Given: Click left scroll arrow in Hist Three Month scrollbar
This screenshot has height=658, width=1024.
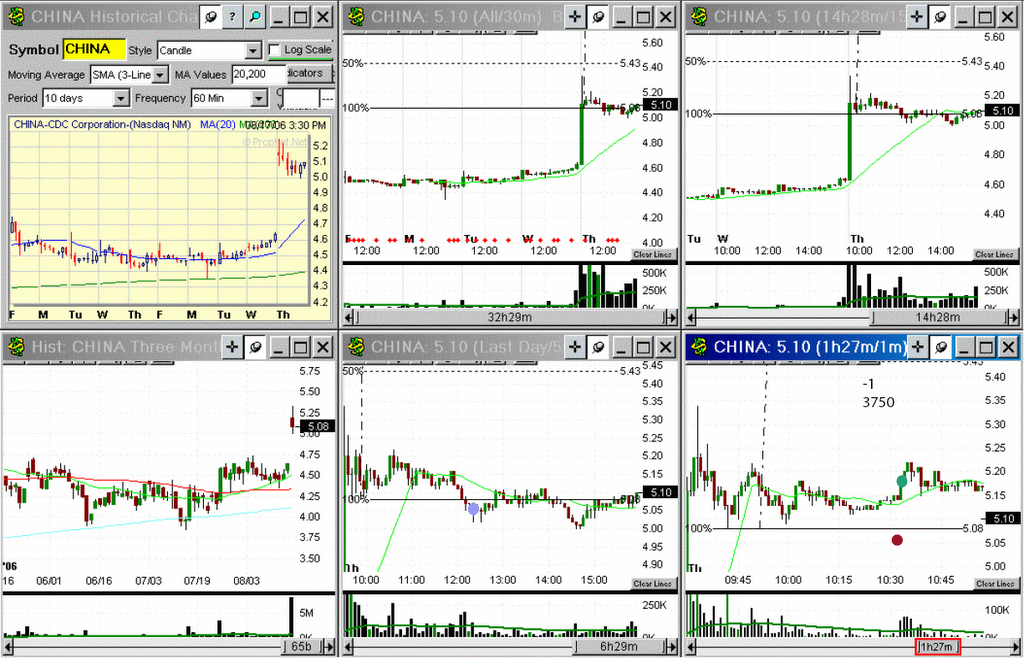Looking at the screenshot, I should click(x=8, y=647).
